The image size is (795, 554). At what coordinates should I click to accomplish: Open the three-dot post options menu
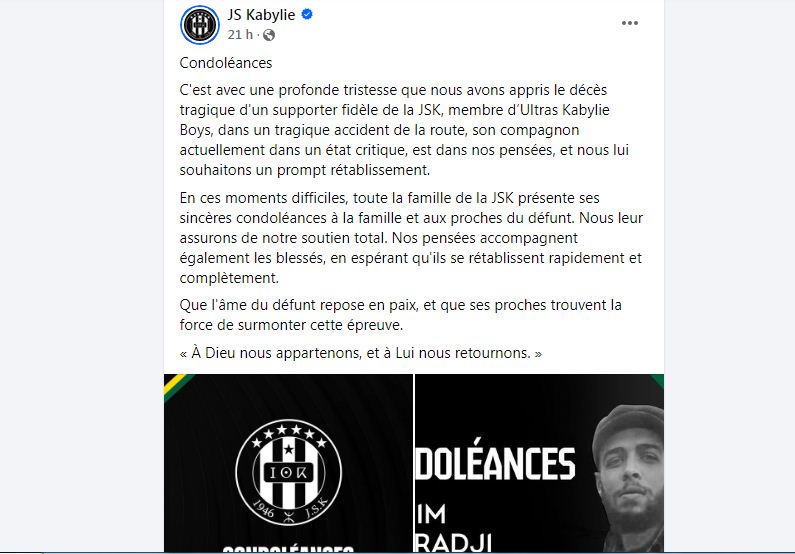630,23
